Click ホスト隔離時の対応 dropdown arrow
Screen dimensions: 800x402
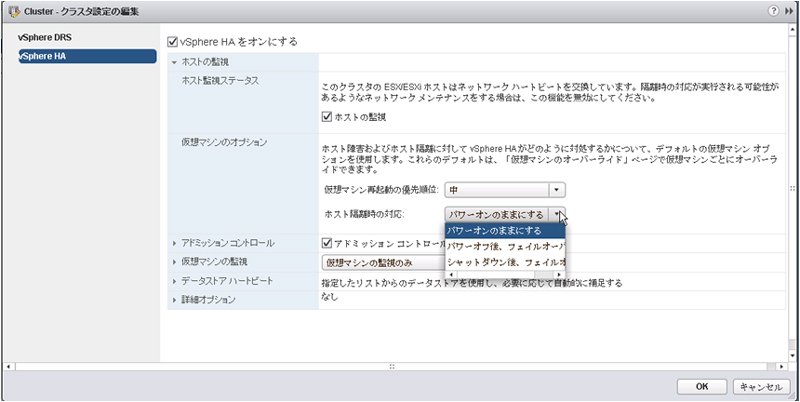coord(557,214)
